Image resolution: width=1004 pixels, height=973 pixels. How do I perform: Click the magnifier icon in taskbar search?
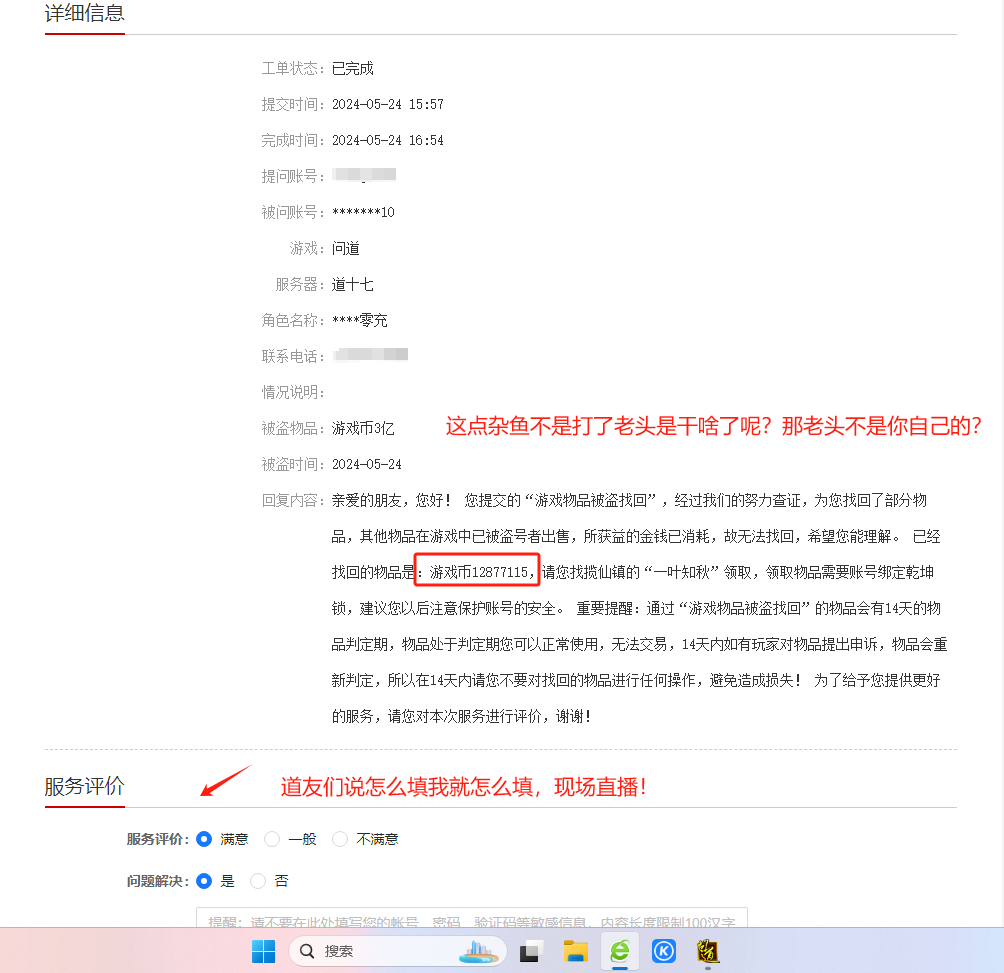pos(308,951)
